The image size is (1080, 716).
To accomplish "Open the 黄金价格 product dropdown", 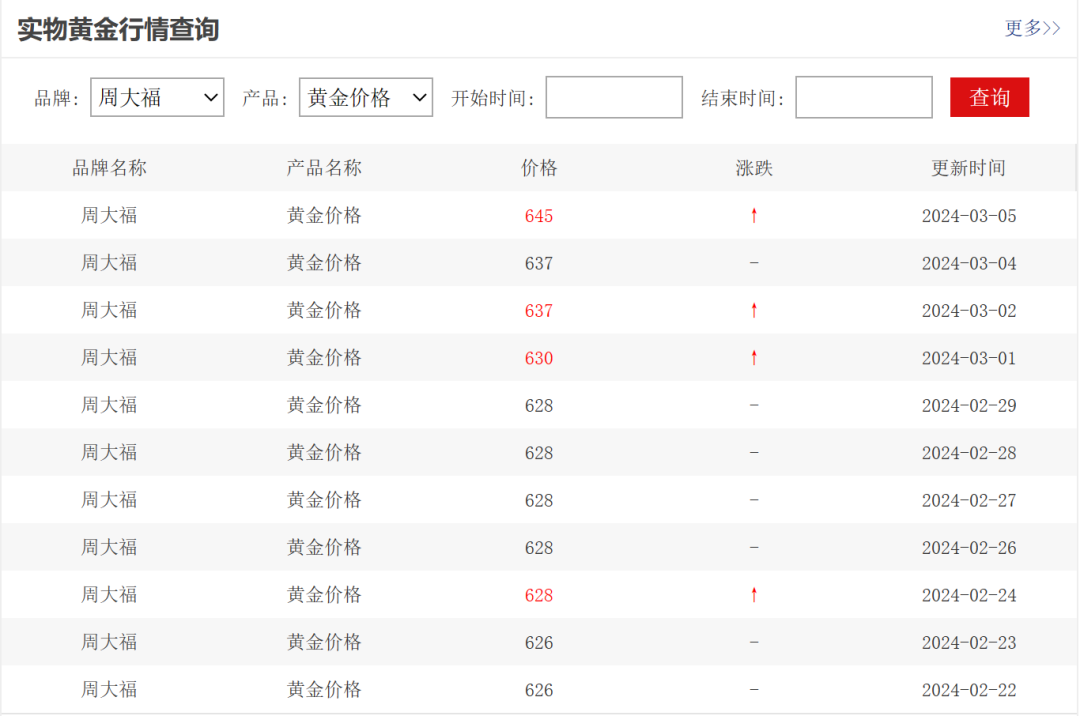I will [x=366, y=97].
